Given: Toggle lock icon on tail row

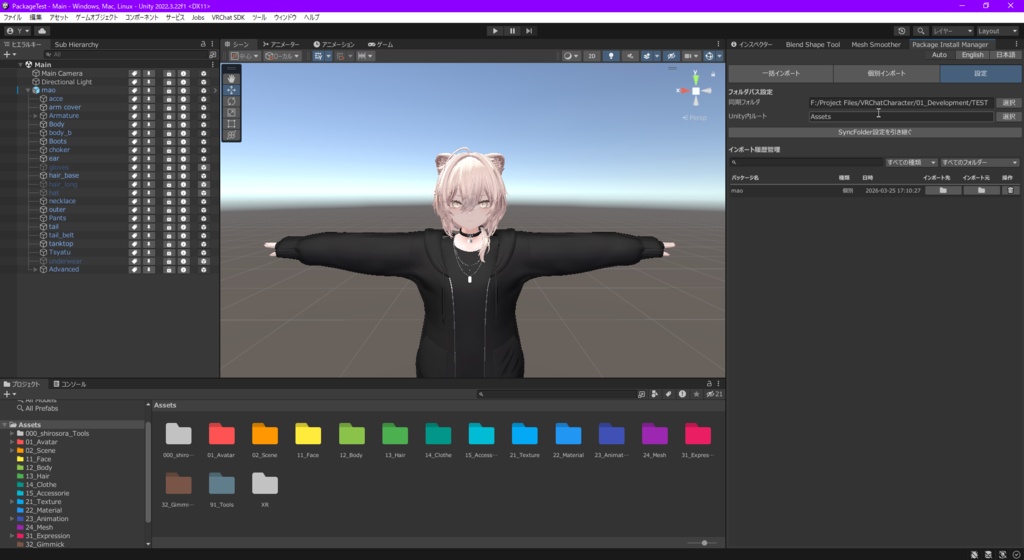Looking at the screenshot, I should (x=168, y=226).
